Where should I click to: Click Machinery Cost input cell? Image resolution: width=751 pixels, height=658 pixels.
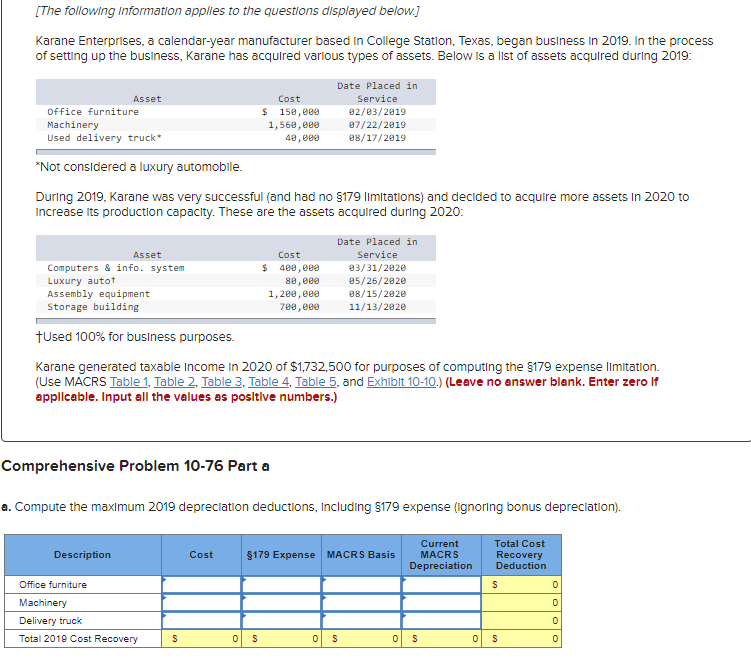pyautogui.click(x=201, y=602)
